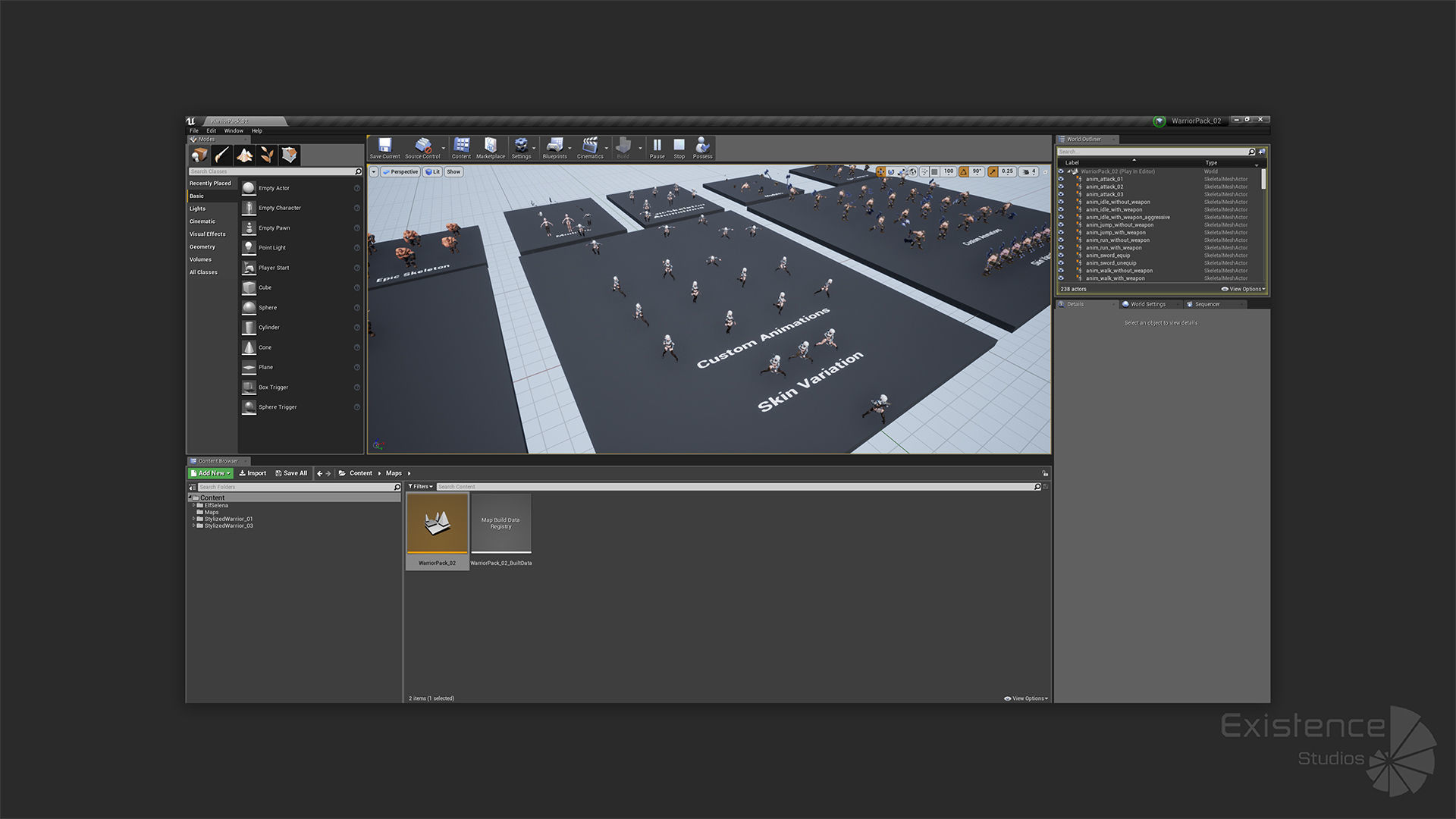Select the WarriorPack_02 map thumbnail
The width and height of the screenshot is (1456, 819).
[x=438, y=523]
